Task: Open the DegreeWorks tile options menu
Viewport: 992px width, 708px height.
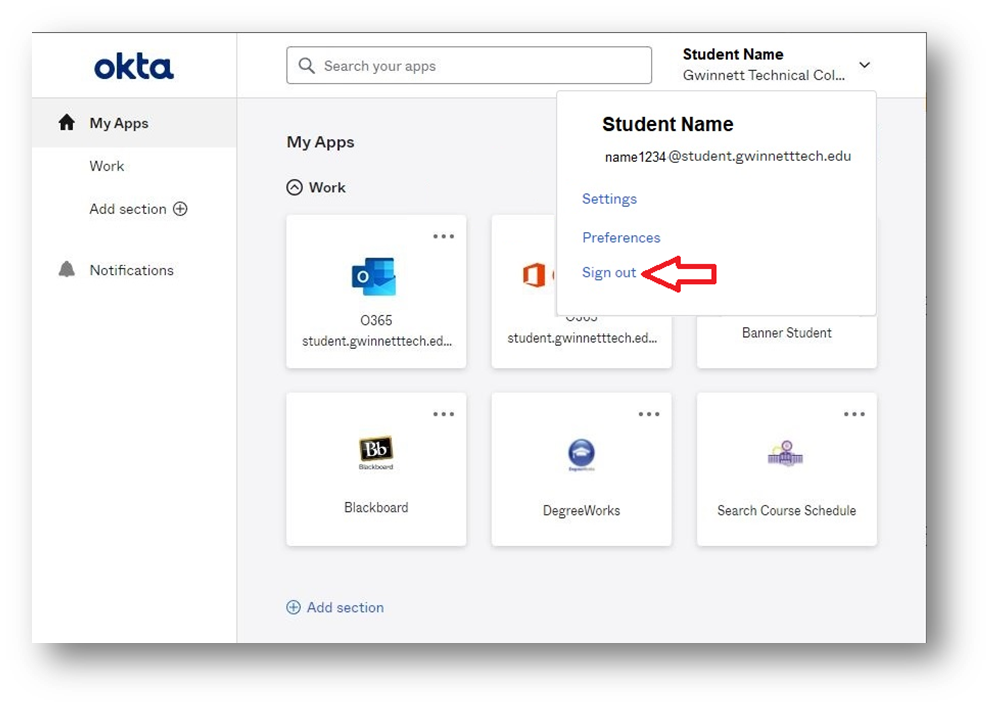Action: tap(649, 414)
